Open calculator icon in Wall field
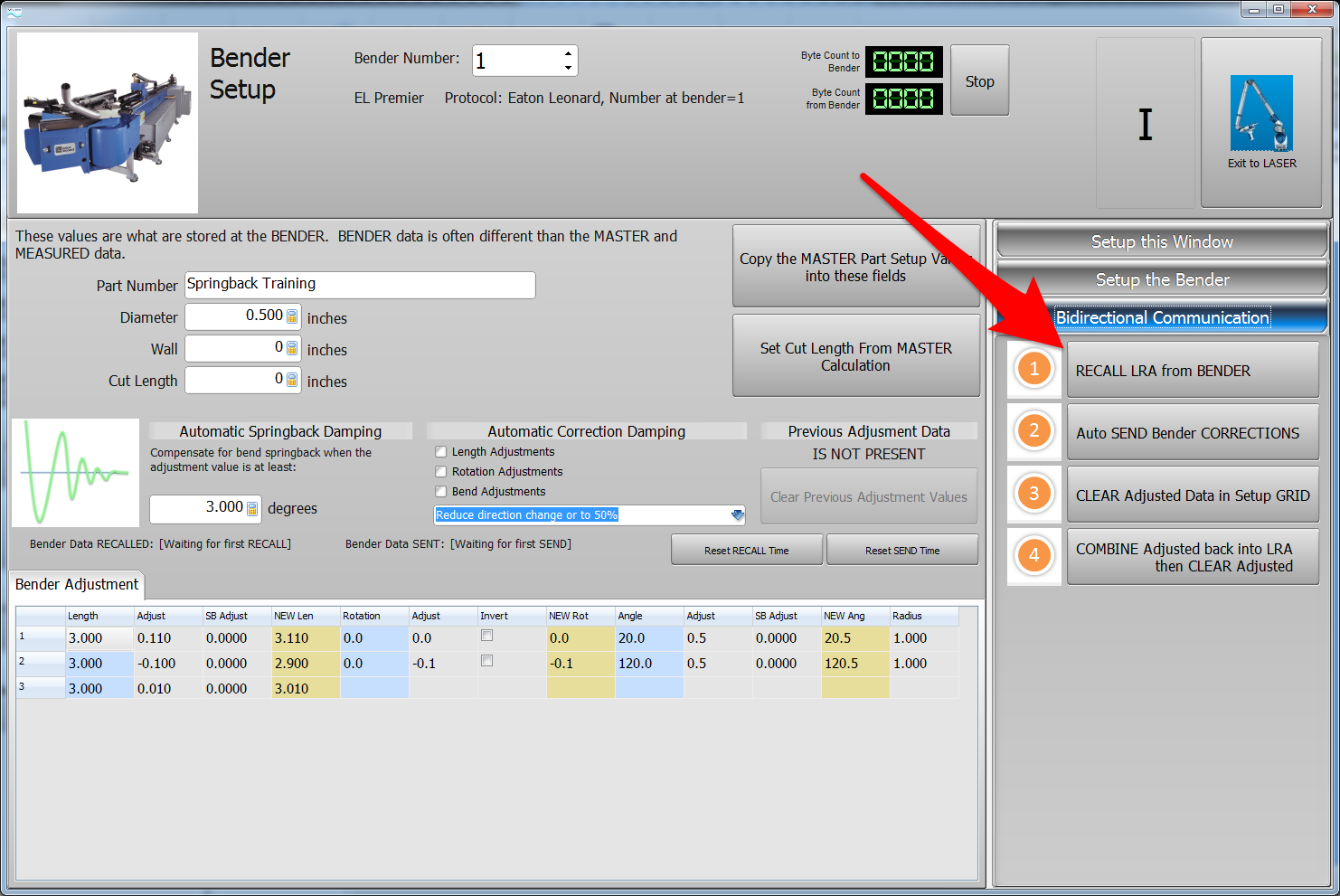 tap(292, 348)
